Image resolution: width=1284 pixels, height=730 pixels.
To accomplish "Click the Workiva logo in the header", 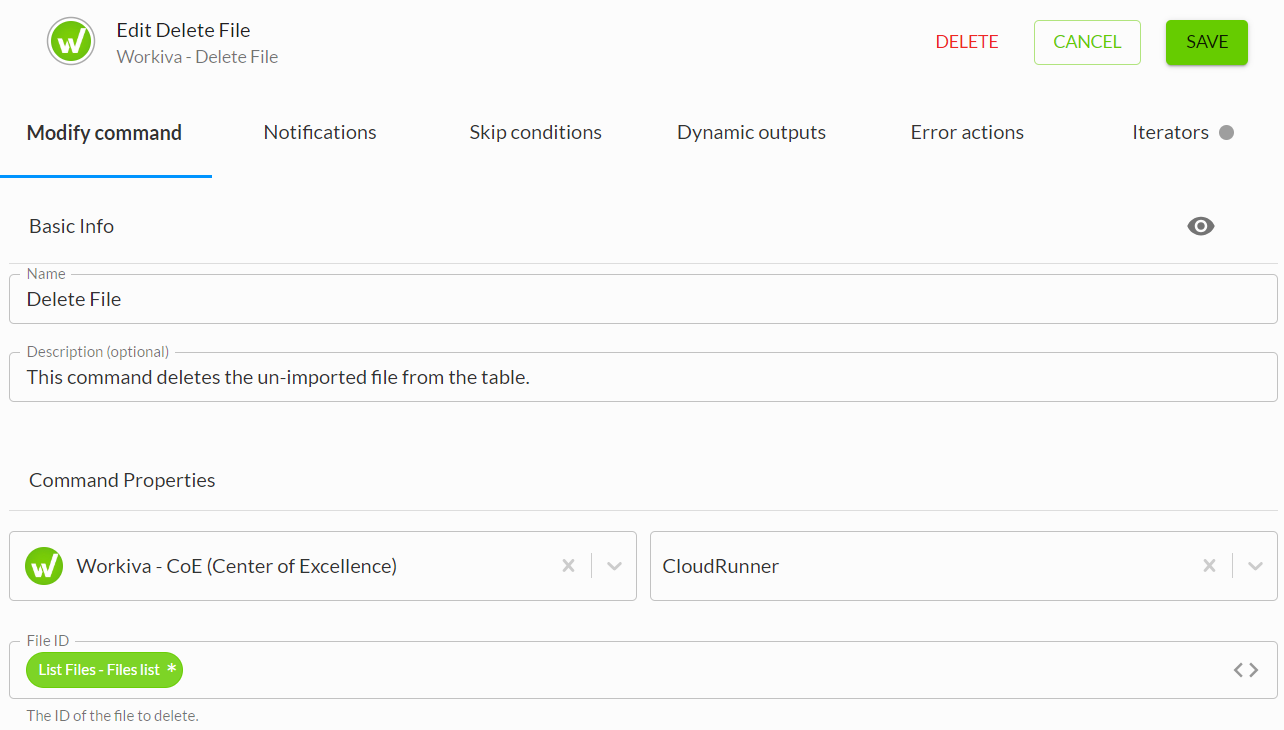I will click(x=71, y=42).
